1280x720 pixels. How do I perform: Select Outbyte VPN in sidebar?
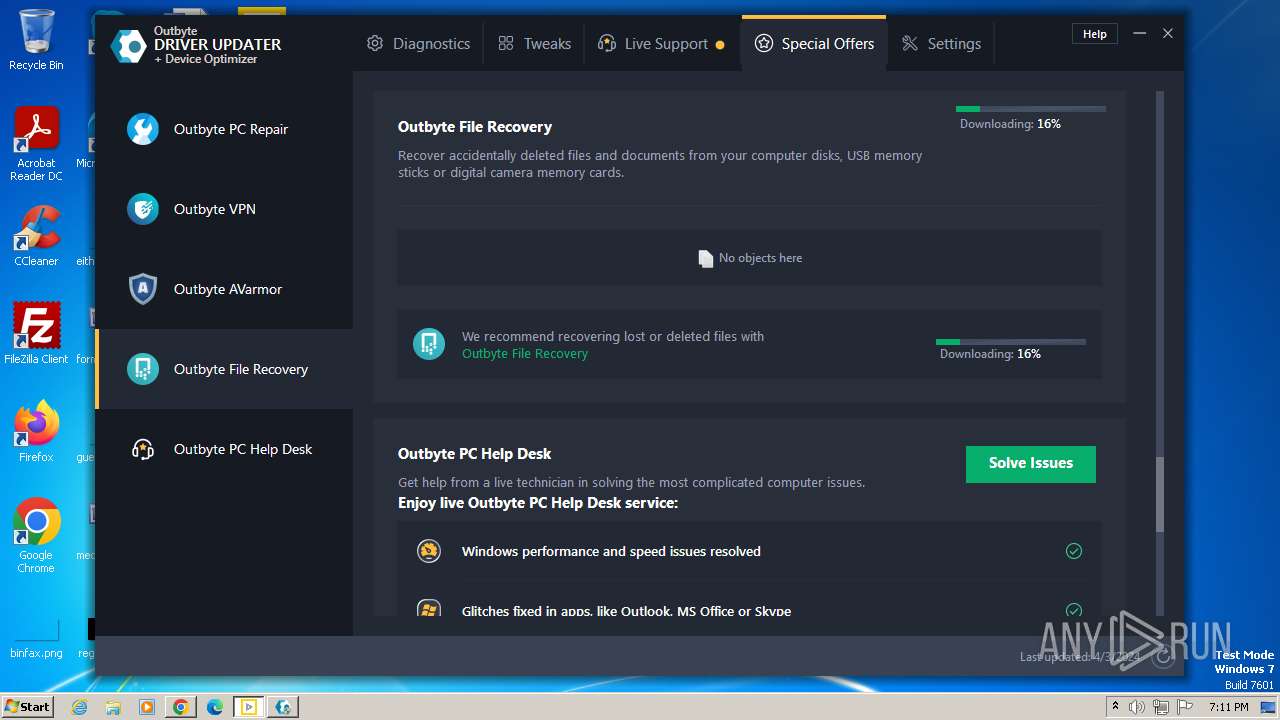point(224,209)
